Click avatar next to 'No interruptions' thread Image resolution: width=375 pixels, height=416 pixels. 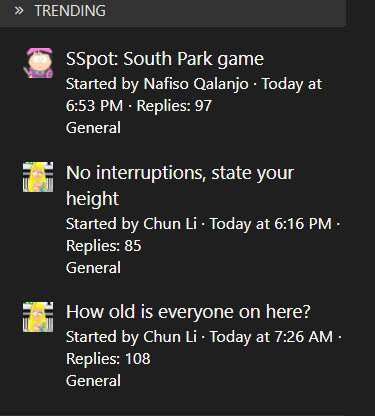coord(38,177)
